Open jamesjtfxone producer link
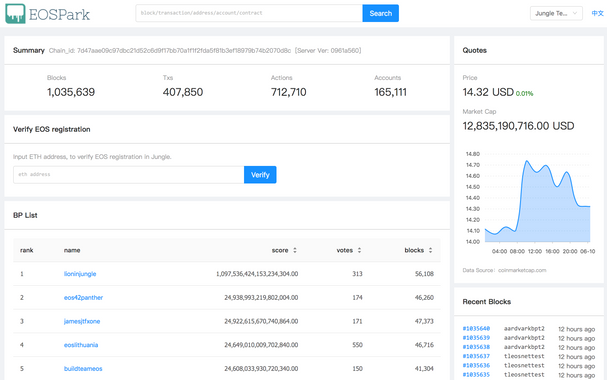The image size is (607, 380). (82, 321)
